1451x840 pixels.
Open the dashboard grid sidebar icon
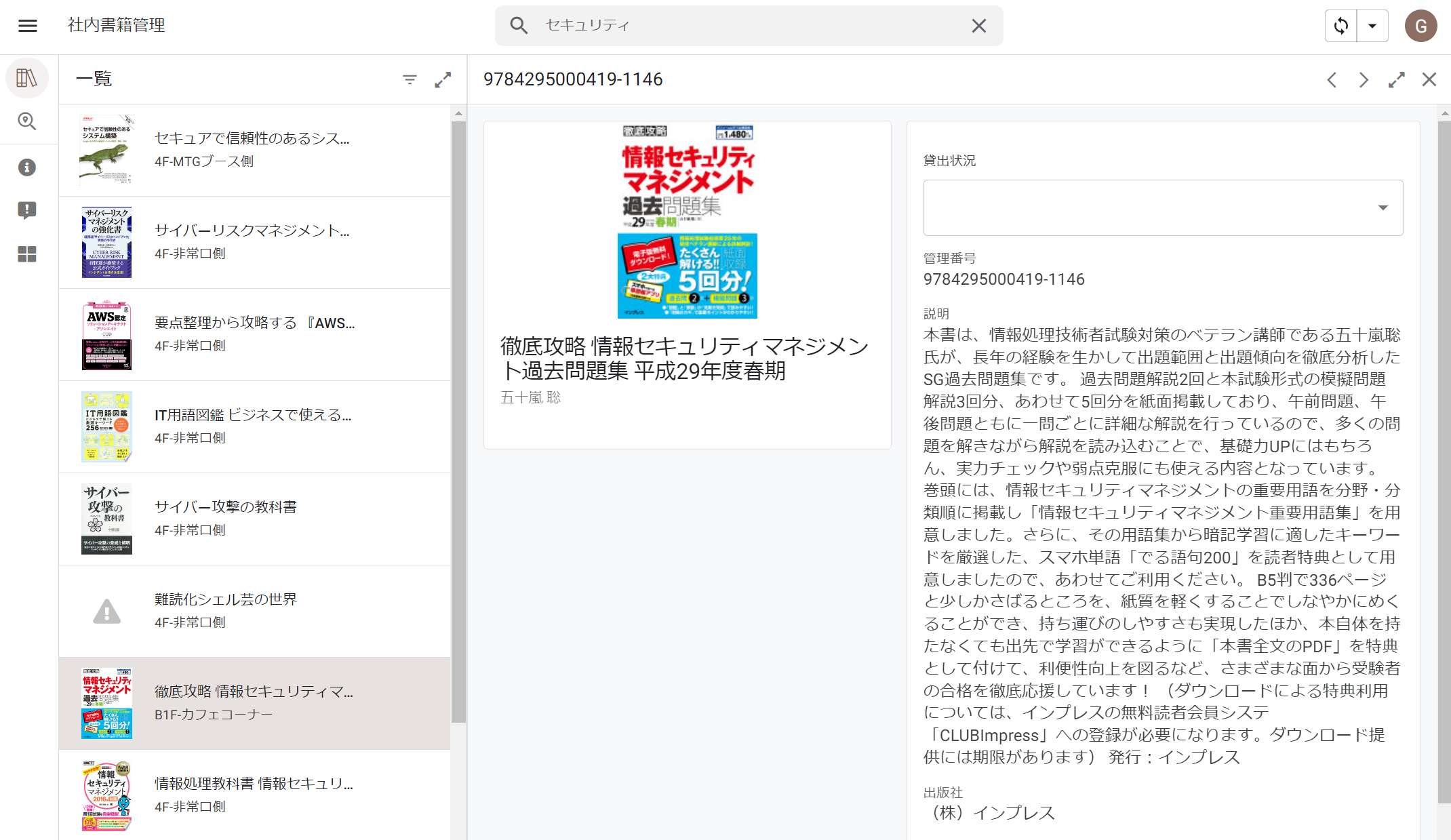point(27,254)
